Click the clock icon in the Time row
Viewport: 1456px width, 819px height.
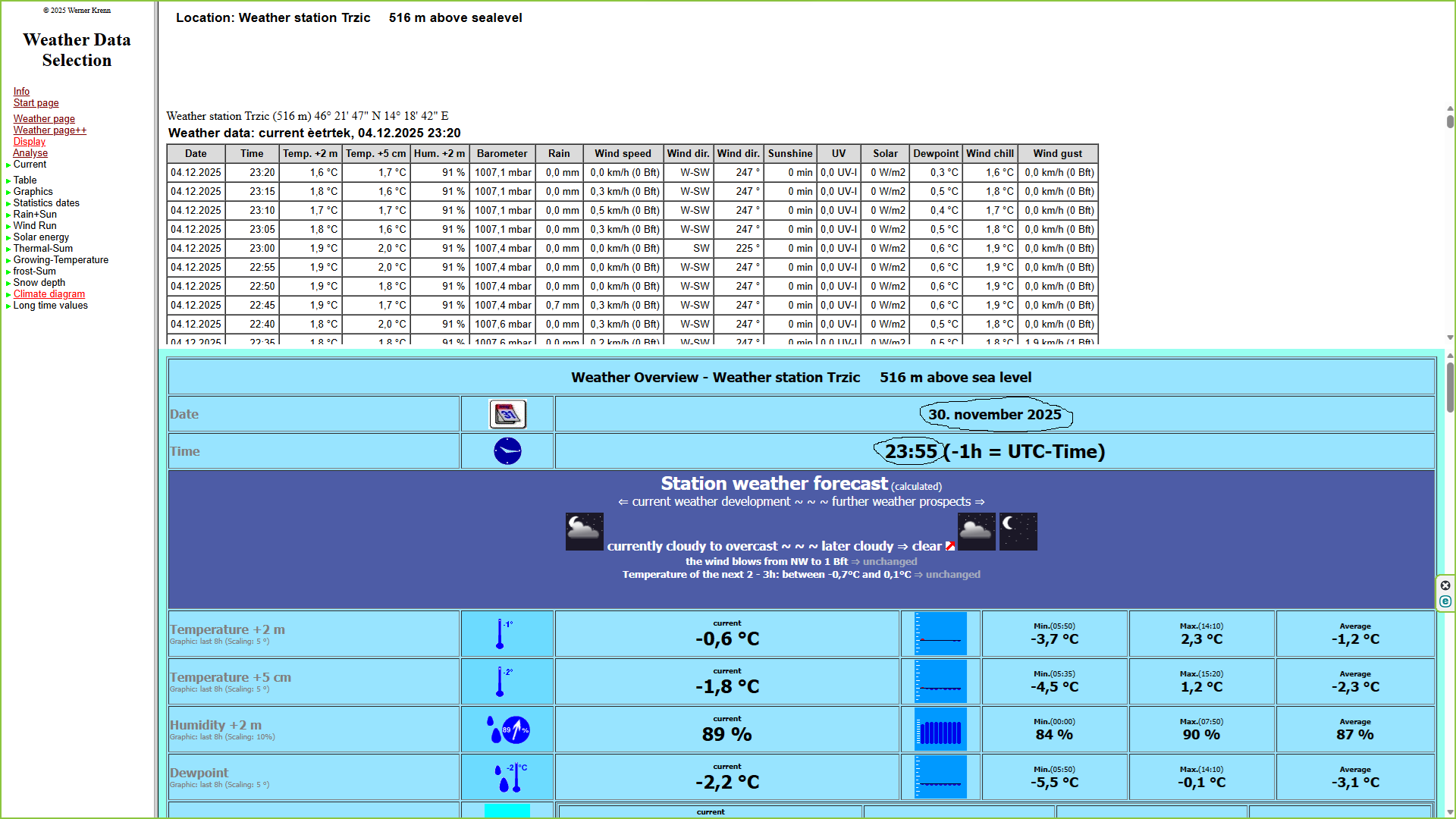click(507, 451)
